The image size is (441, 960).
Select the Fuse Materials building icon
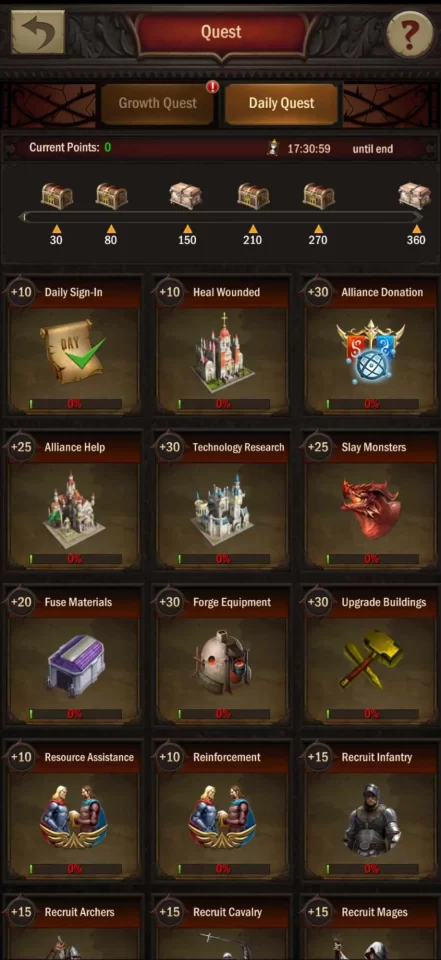(x=73, y=666)
